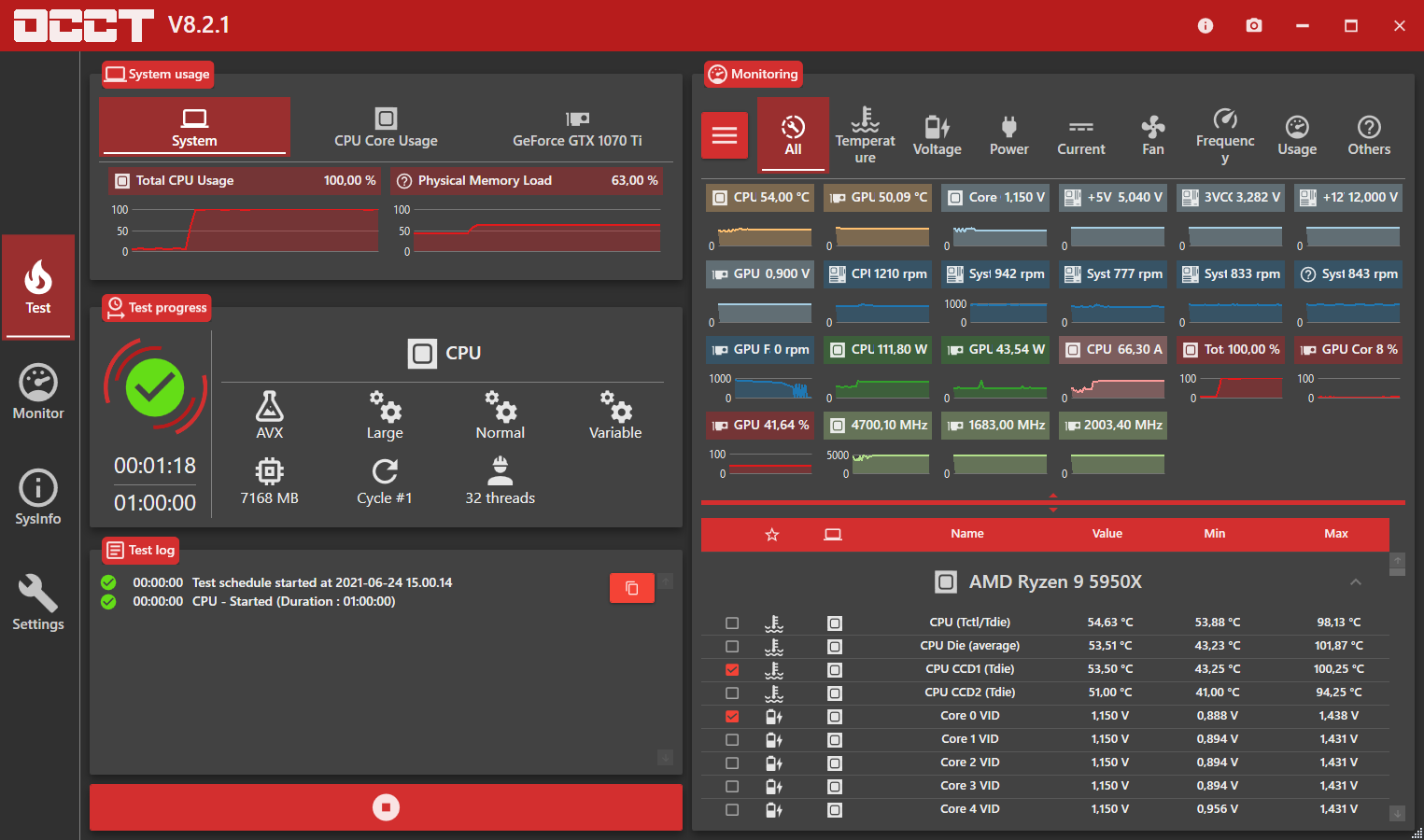Copy the test log to clipboard

pyautogui.click(x=632, y=588)
